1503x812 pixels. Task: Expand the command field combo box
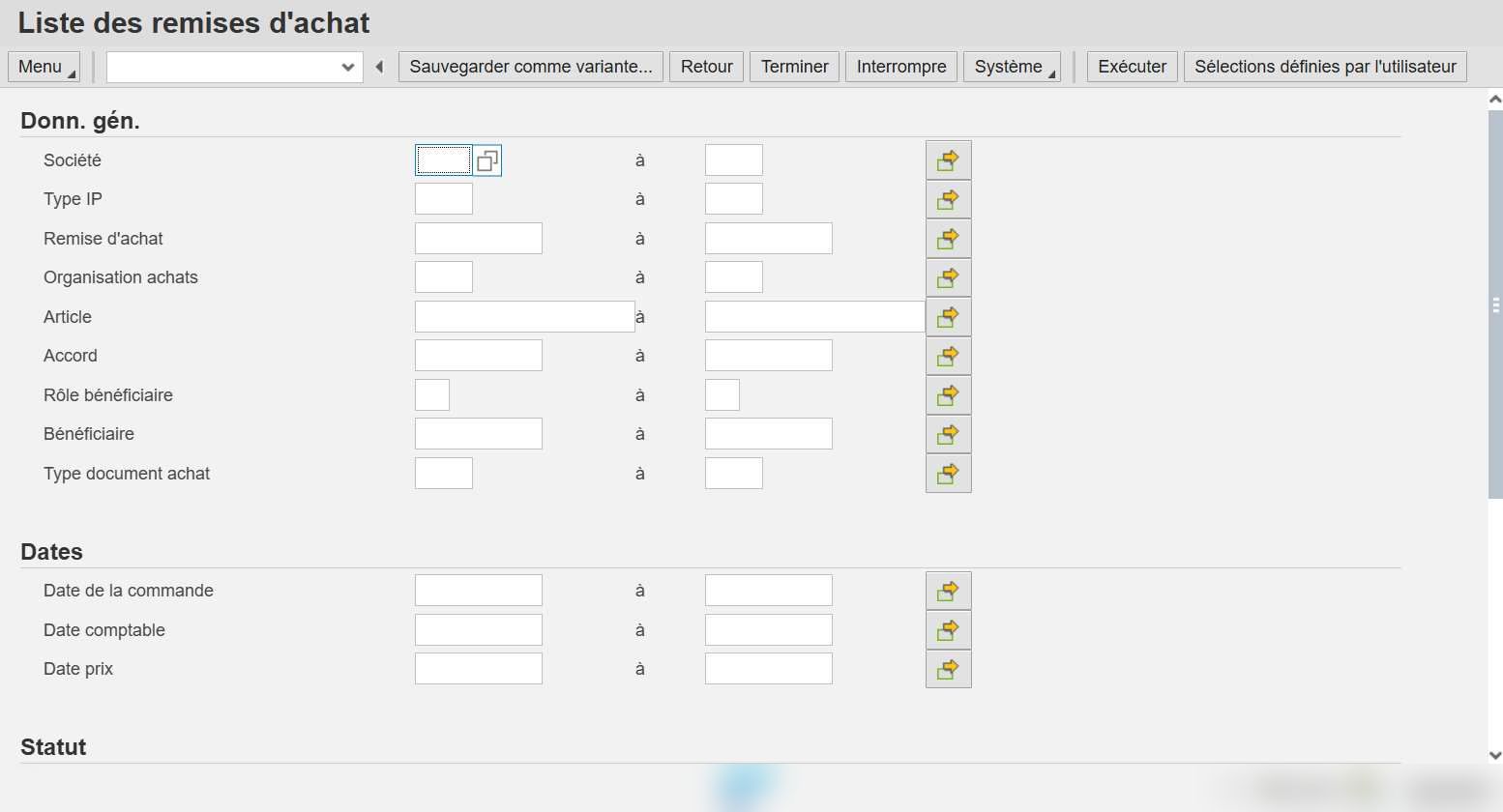pyautogui.click(x=348, y=67)
